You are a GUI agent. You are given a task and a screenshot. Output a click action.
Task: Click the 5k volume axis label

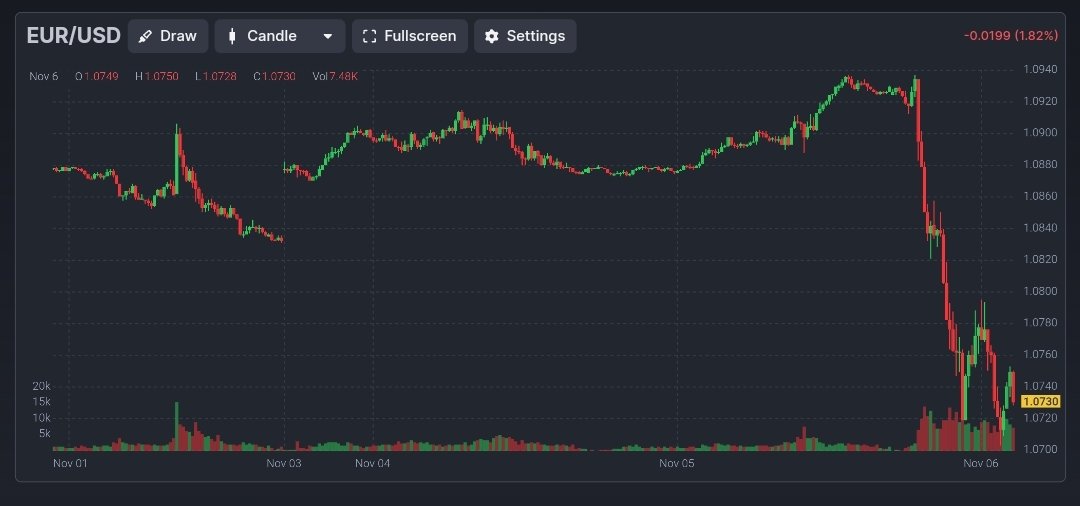(44, 434)
